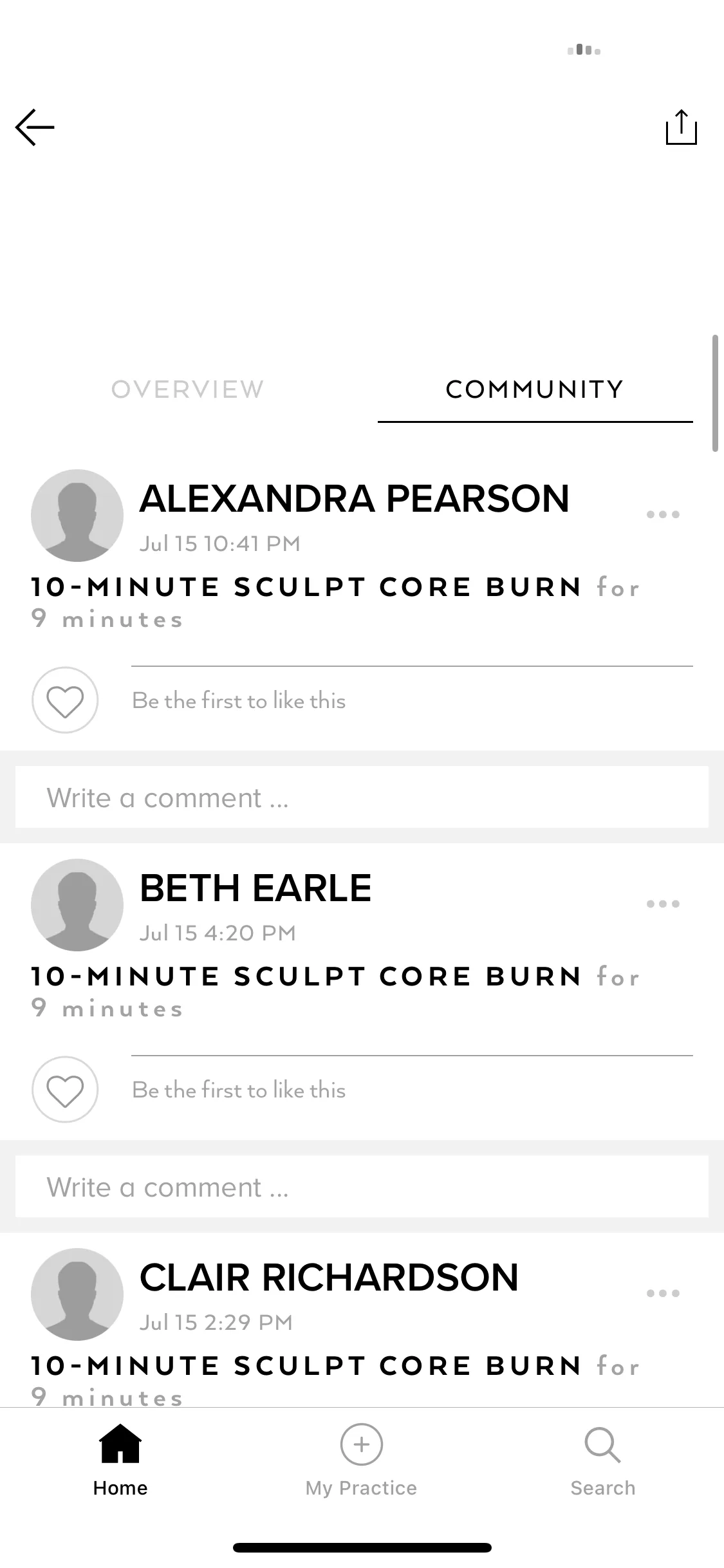This screenshot has width=724, height=1568.
Task: Click the vertical scrollbar on right edge
Action: [715, 393]
